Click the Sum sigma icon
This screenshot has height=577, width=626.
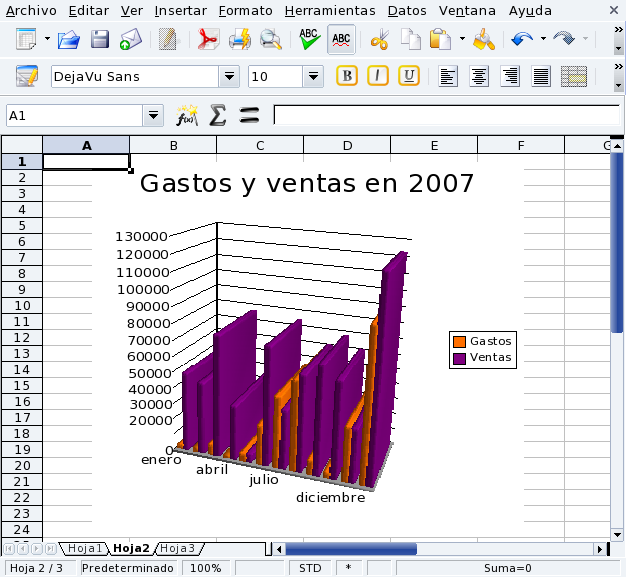click(x=218, y=116)
